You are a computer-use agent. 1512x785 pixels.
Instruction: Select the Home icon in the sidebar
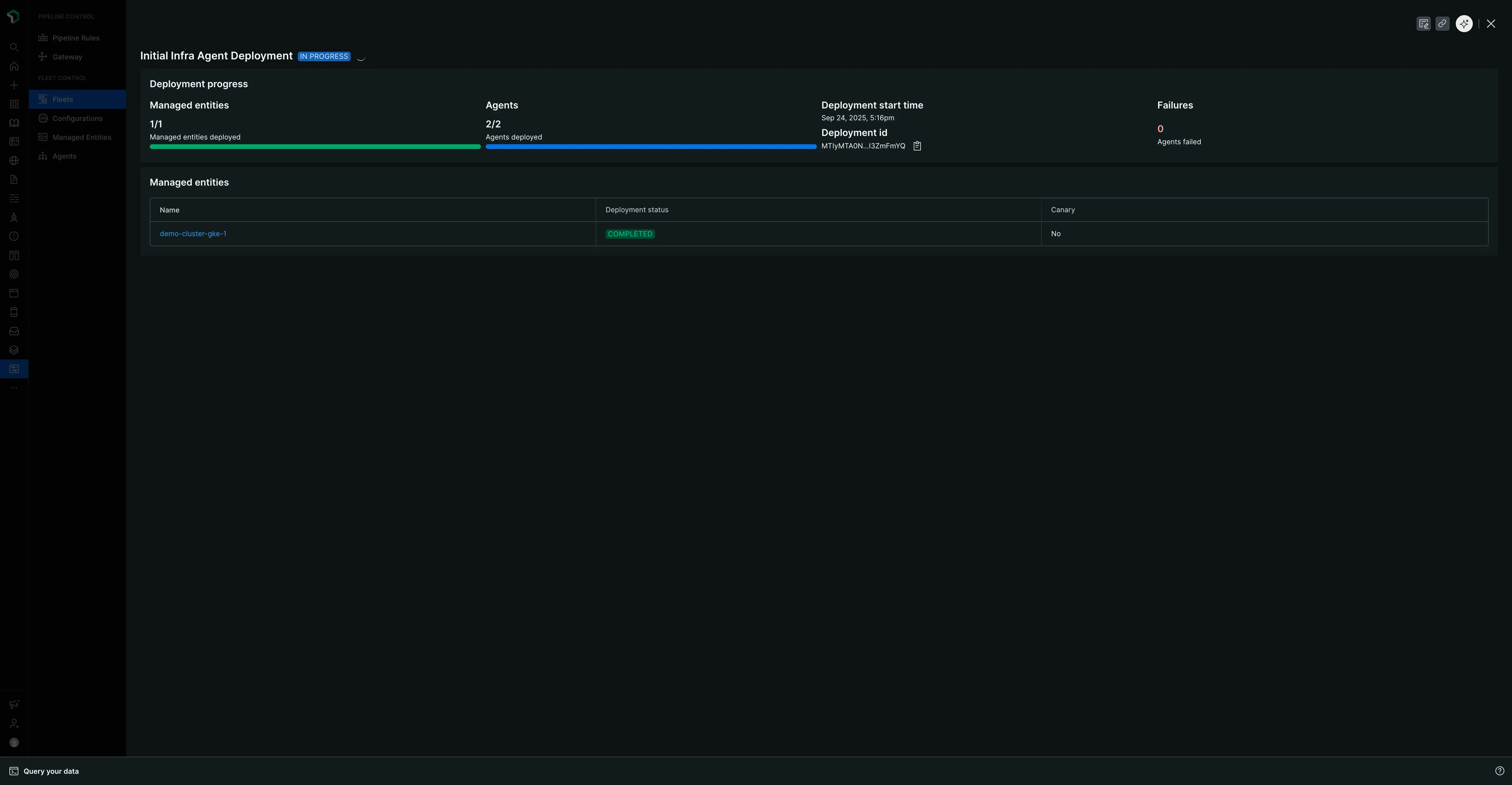point(14,66)
